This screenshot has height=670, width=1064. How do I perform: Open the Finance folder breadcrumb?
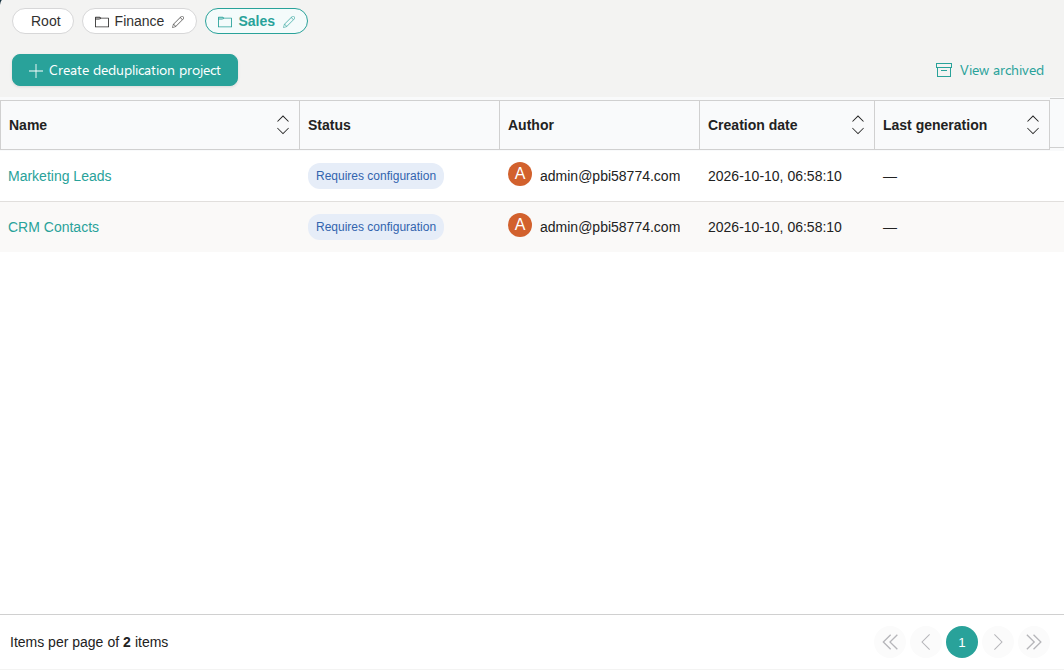(139, 21)
